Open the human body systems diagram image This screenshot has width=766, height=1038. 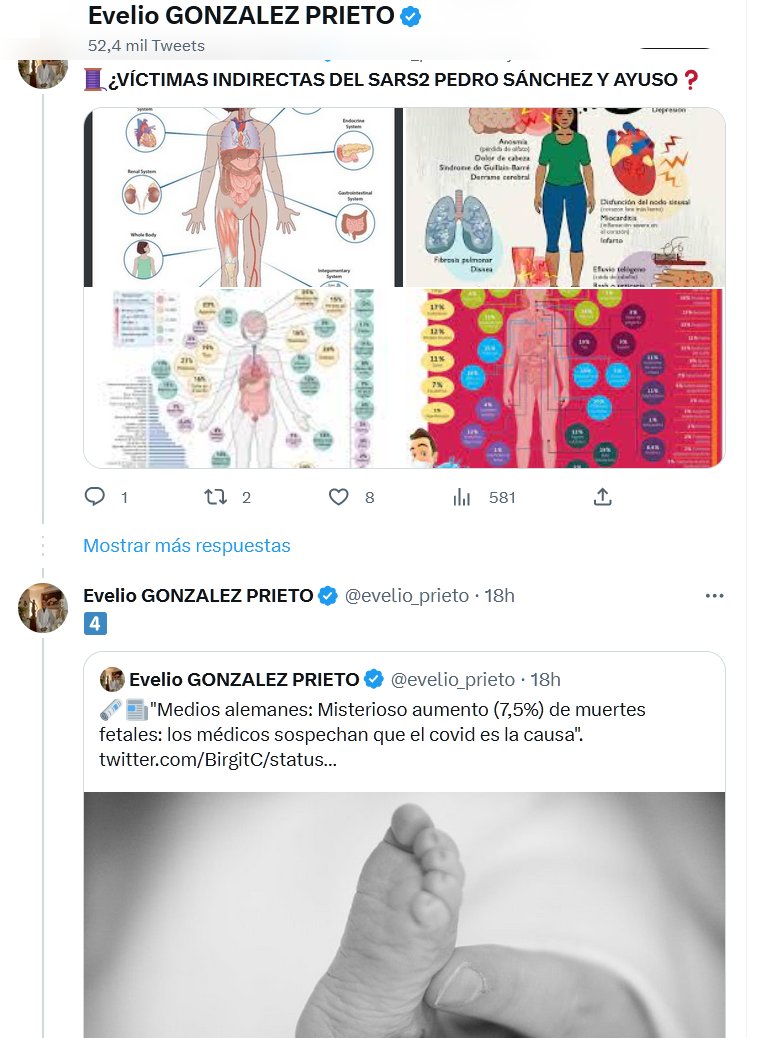(240, 197)
